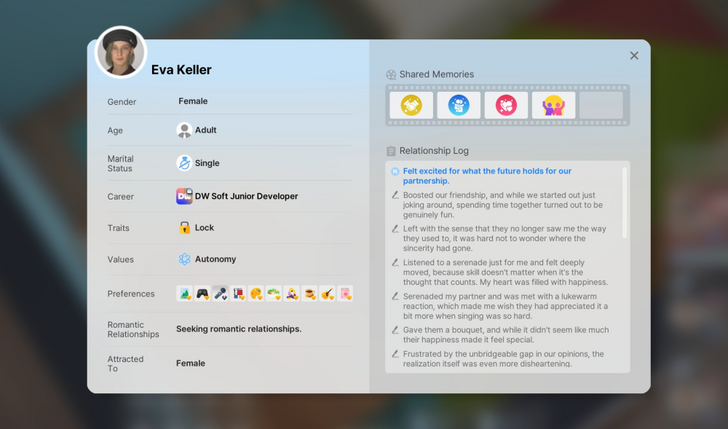728x429 pixels.
Task: Click the salad bowl preference icon
Action: pyautogui.click(x=274, y=294)
